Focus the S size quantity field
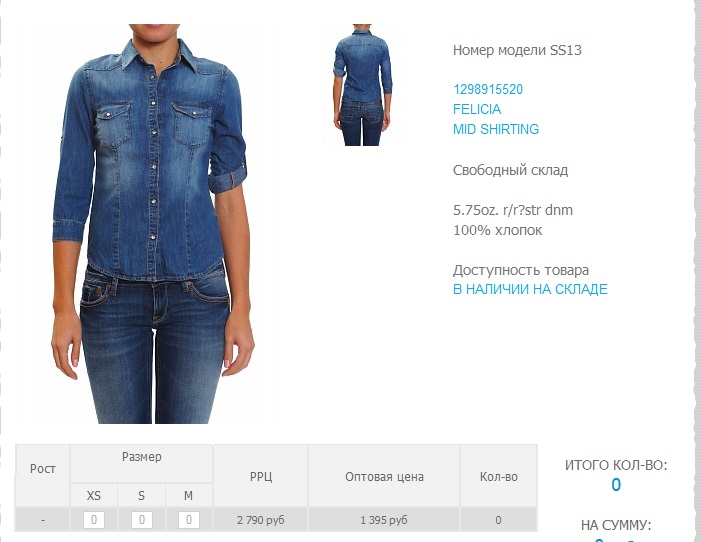Viewport: 701px width, 542px height. [x=141, y=520]
